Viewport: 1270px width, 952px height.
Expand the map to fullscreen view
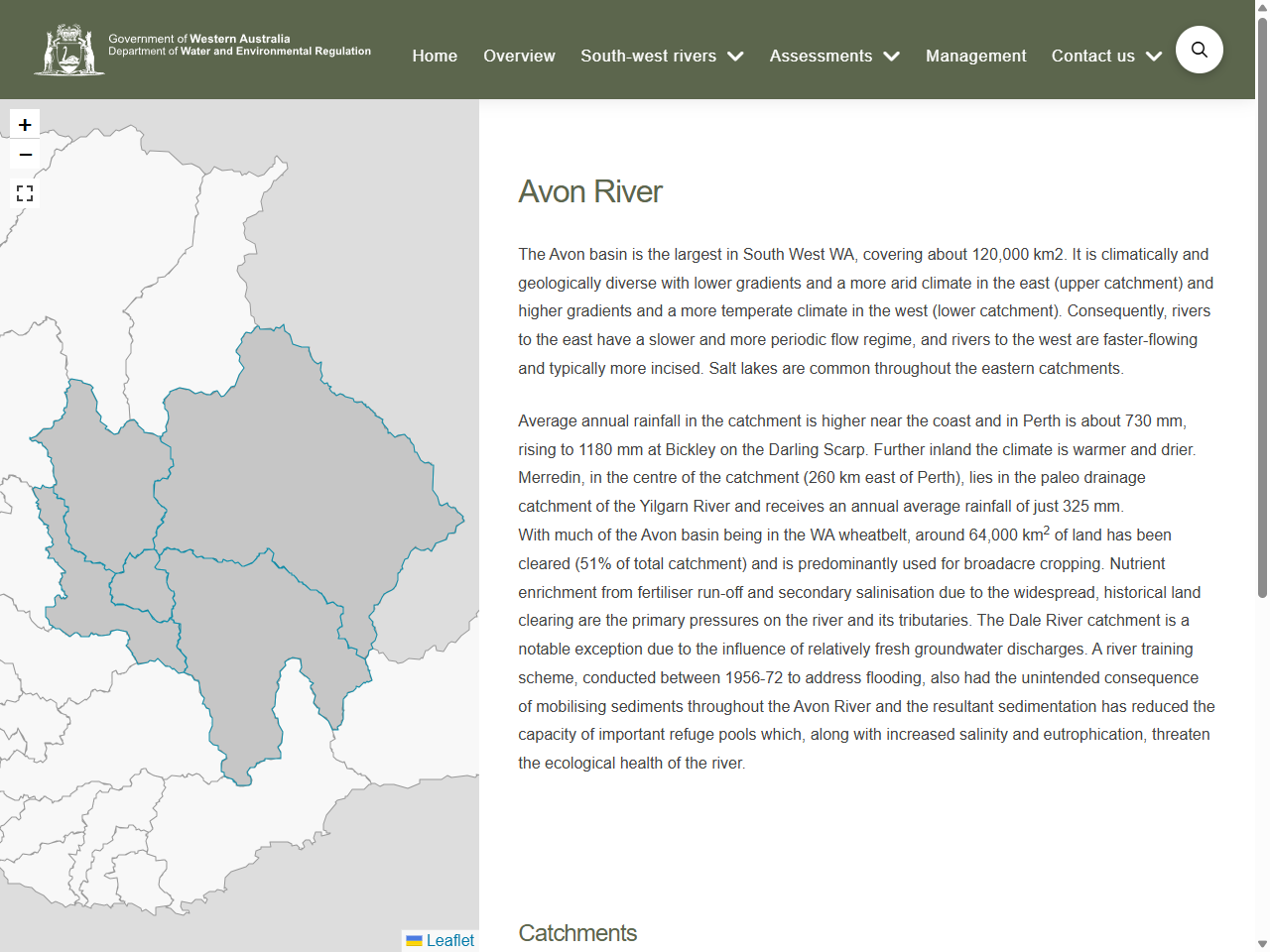pyautogui.click(x=25, y=192)
